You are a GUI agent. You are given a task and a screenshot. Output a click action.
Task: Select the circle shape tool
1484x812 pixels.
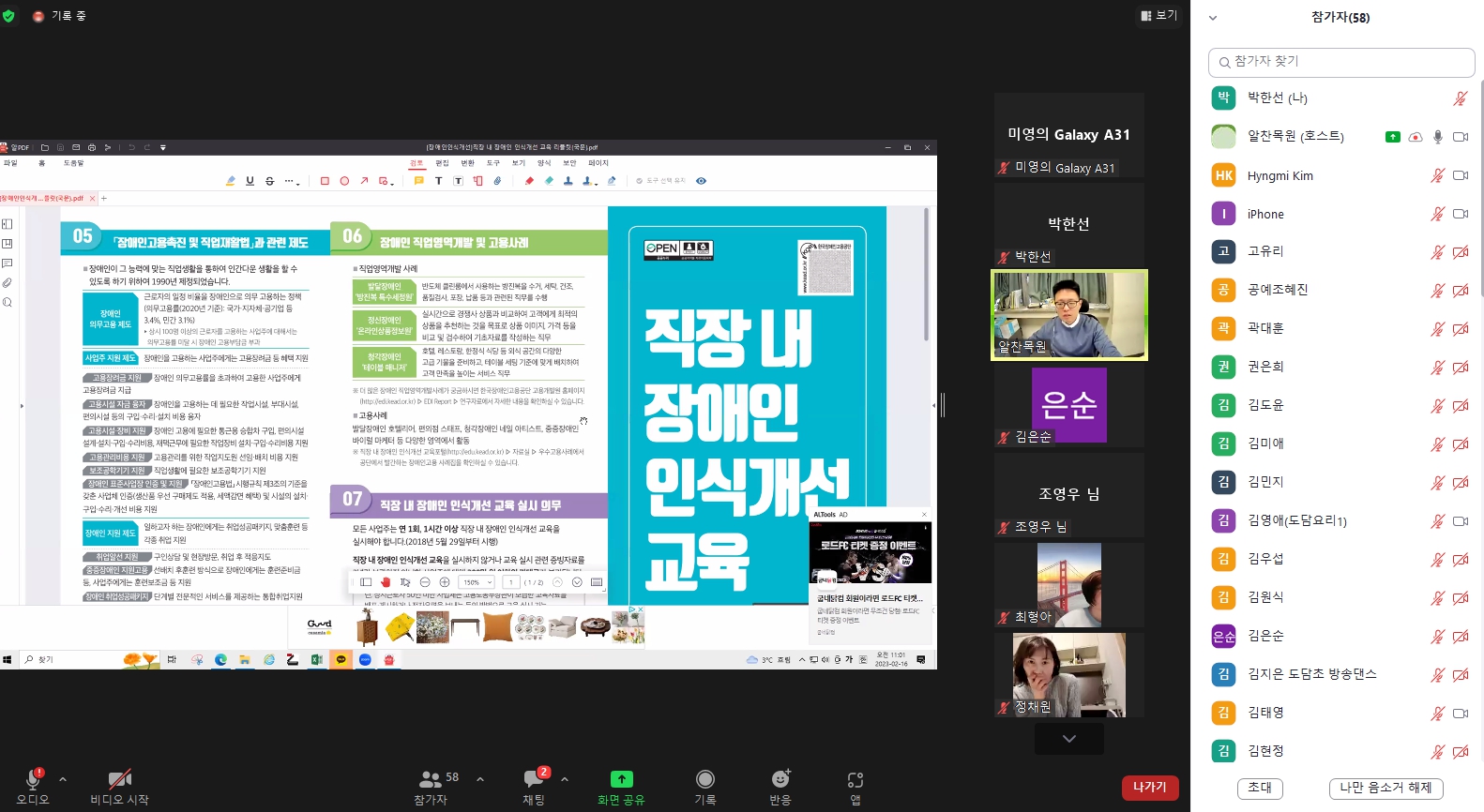[x=344, y=181]
